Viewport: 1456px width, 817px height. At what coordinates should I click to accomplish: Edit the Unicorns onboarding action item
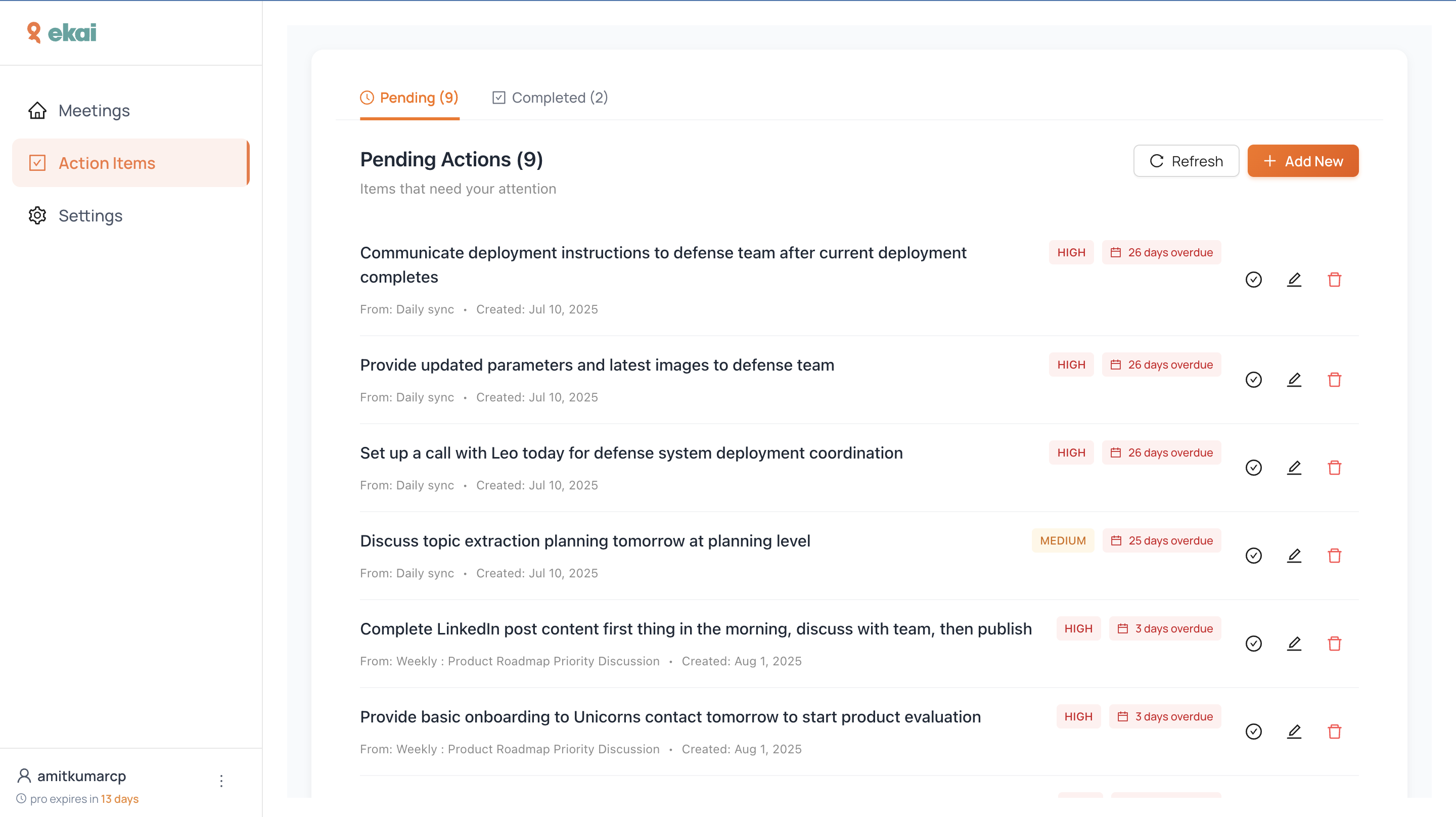pyautogui.click(x=1294, y=731)
